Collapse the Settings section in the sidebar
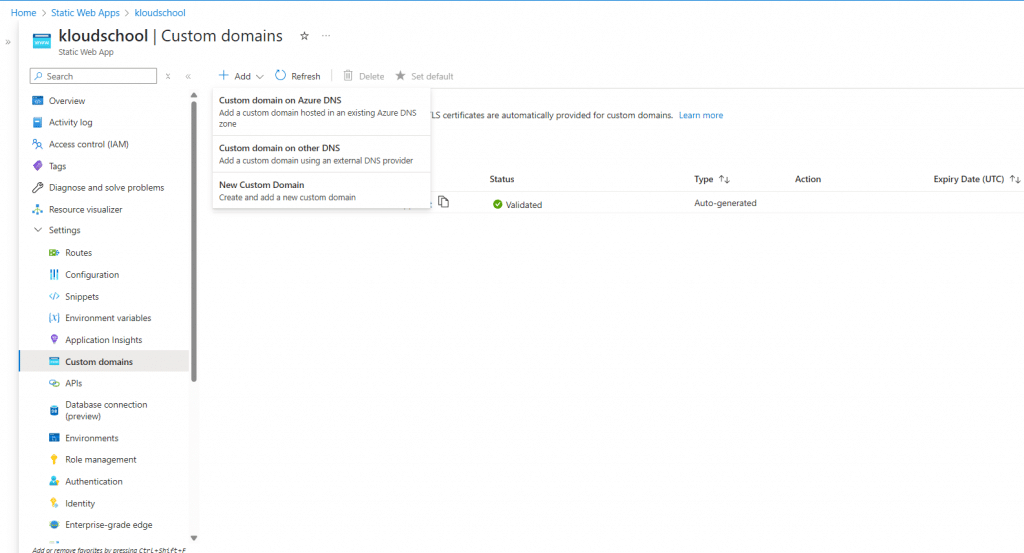The height and width of the screenshot is (553, 1024). 39,230
